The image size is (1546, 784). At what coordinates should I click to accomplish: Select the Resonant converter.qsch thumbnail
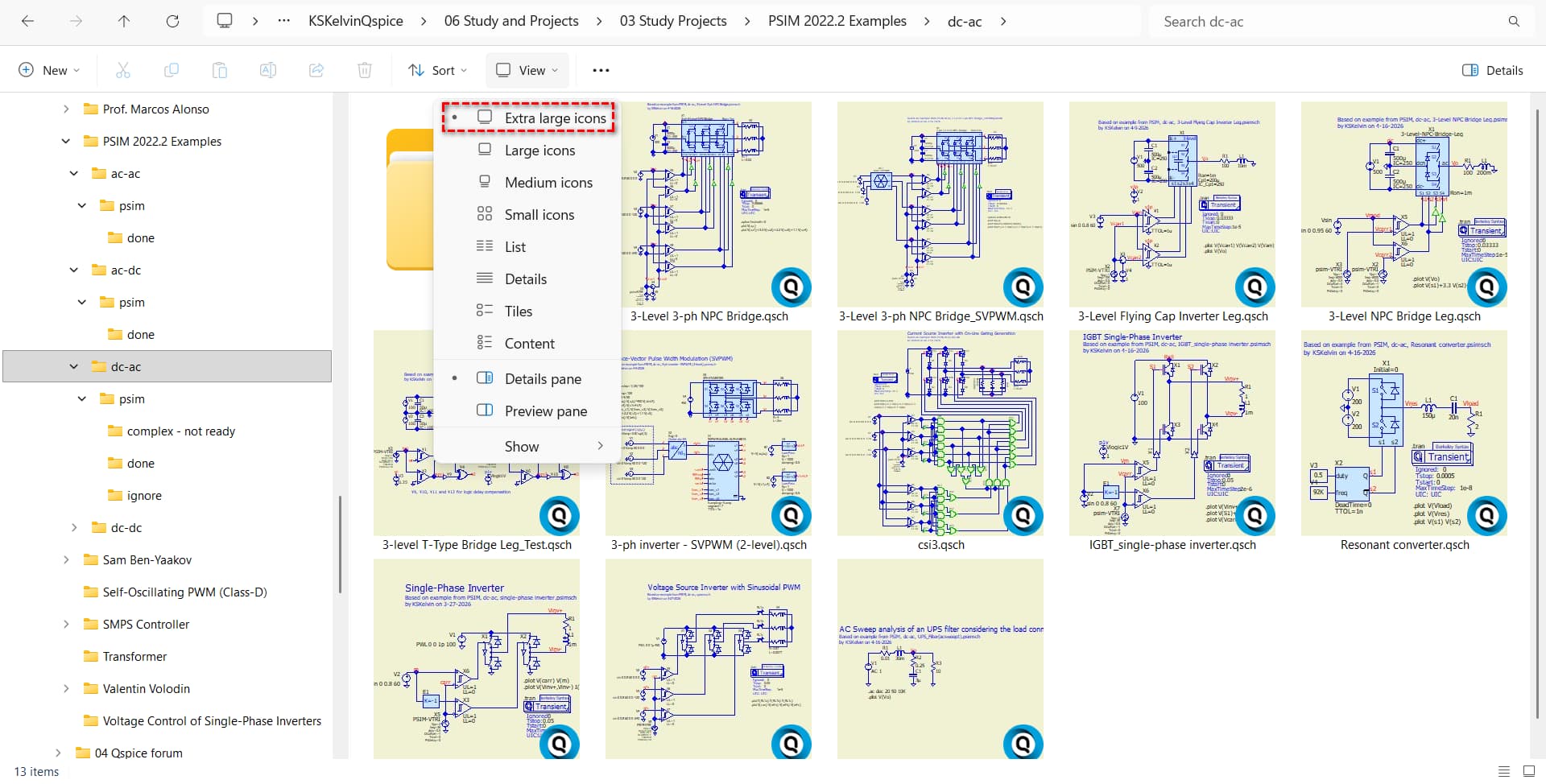pos(1403,435)
